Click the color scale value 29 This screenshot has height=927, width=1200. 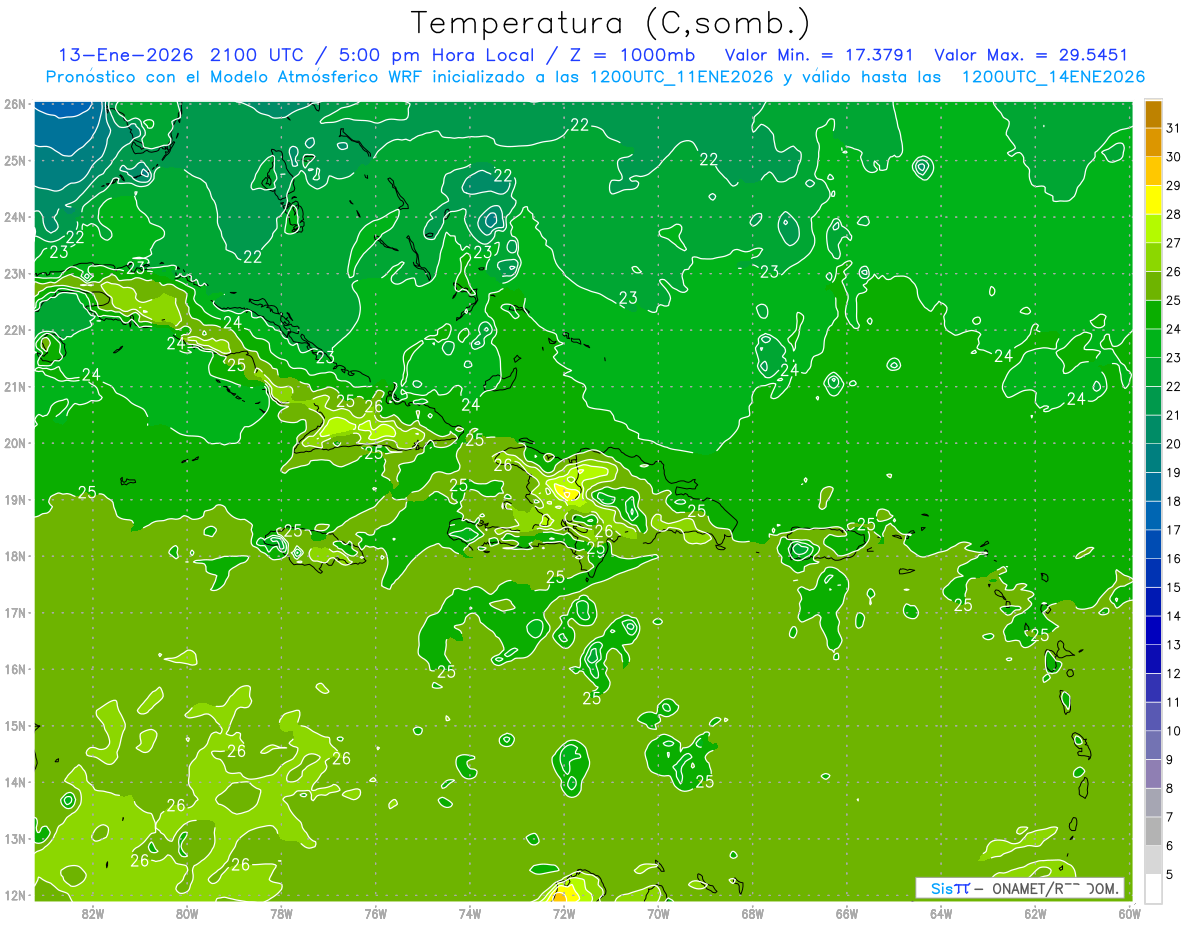click(1173, 185)
